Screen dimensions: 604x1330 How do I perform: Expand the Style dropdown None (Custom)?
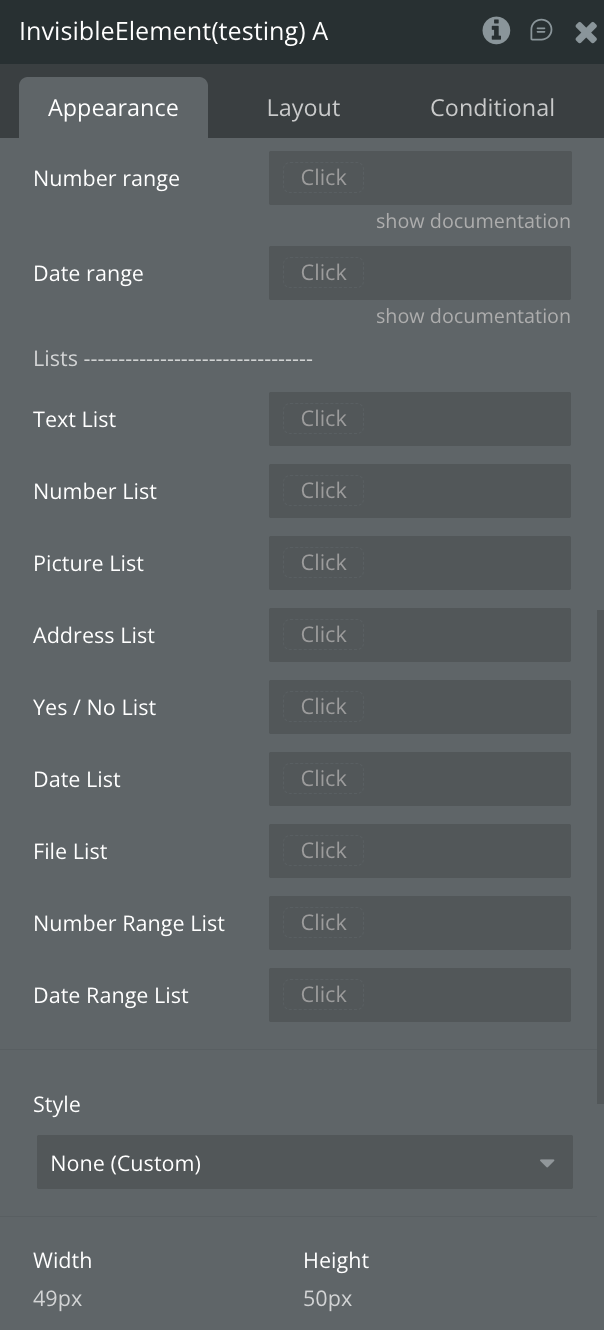point(305,1163)
